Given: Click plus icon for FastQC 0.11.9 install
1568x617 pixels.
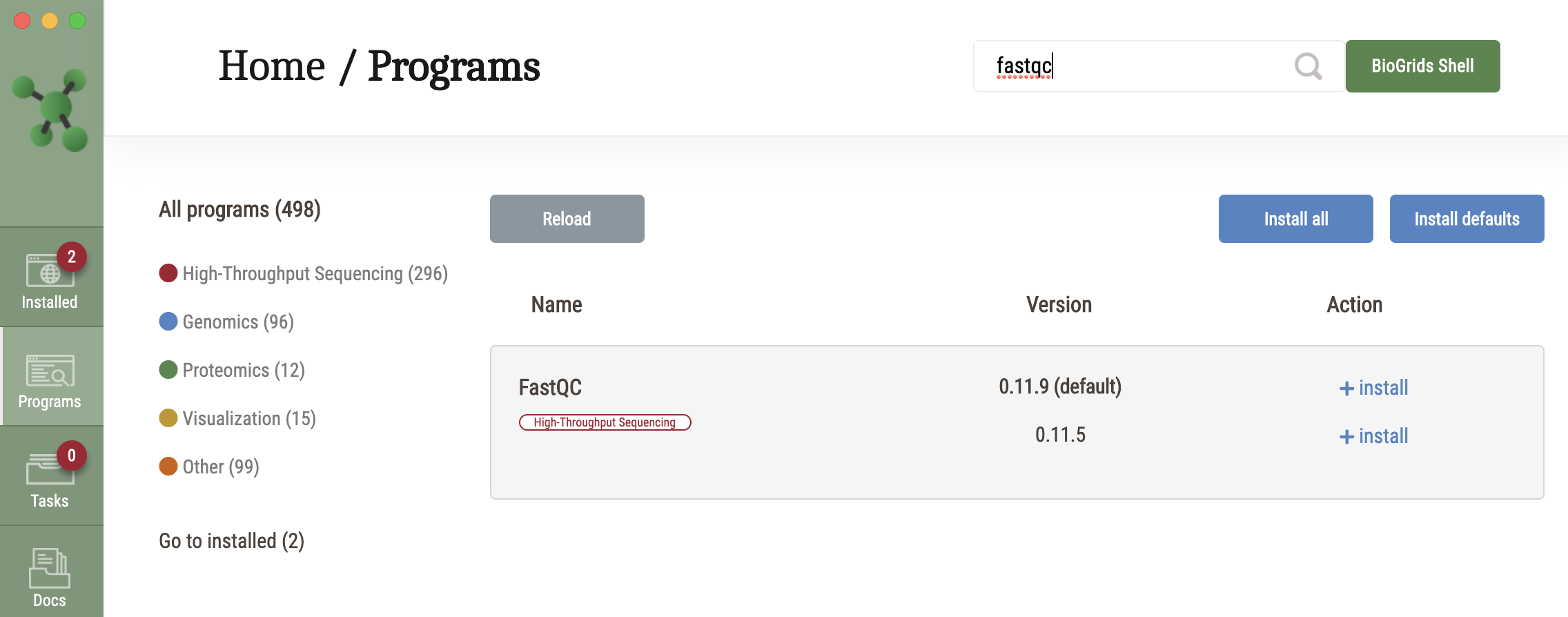Looking at the screenshot, I should (x=1346, y=389).
